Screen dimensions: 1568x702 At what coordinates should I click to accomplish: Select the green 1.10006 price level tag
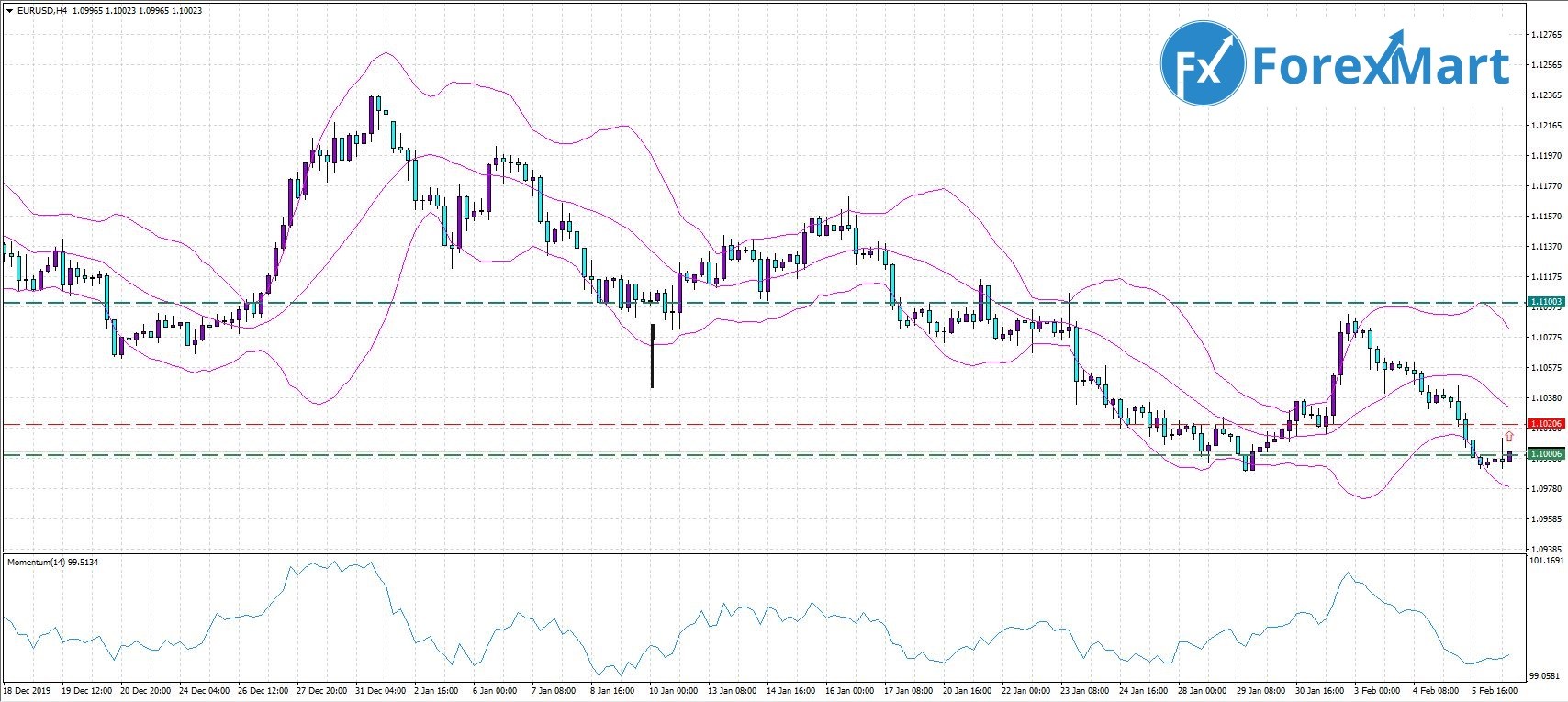[x=1546, y=454]
